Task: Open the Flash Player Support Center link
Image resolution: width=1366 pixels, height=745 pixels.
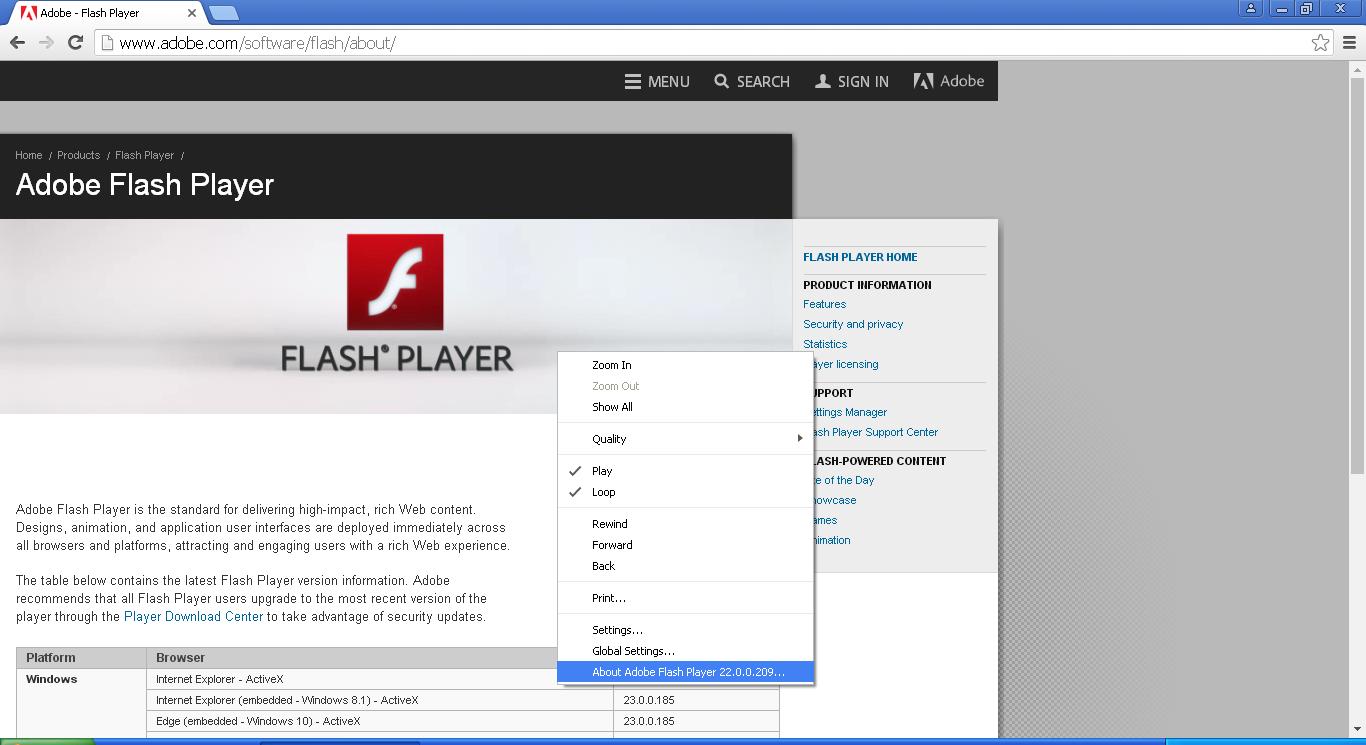Action: pyautogui.click(x=876, y=432)
